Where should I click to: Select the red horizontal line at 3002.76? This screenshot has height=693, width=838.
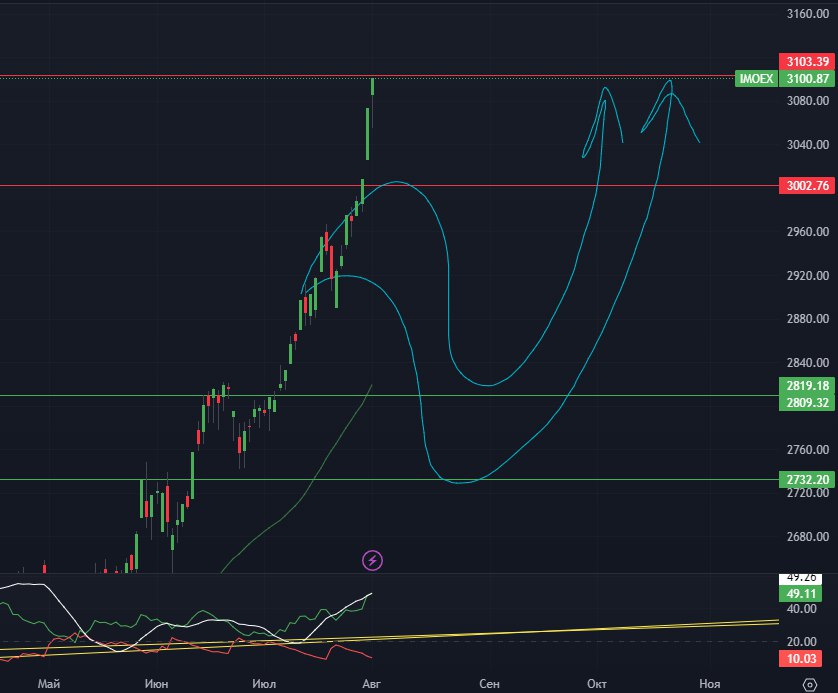(200, 185)
